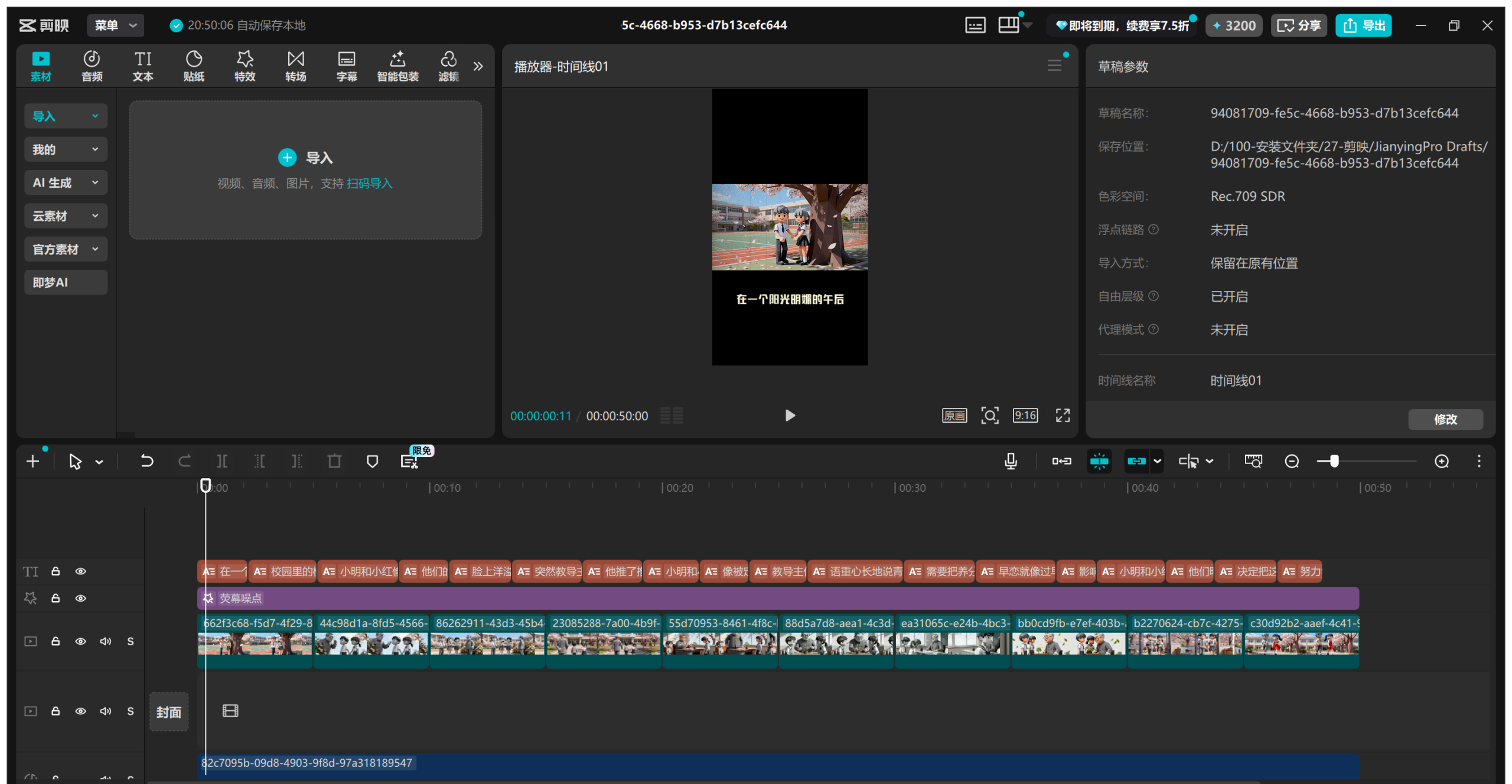
Task: Open the 特效 effects panel
Action: [x=245, y=66]
